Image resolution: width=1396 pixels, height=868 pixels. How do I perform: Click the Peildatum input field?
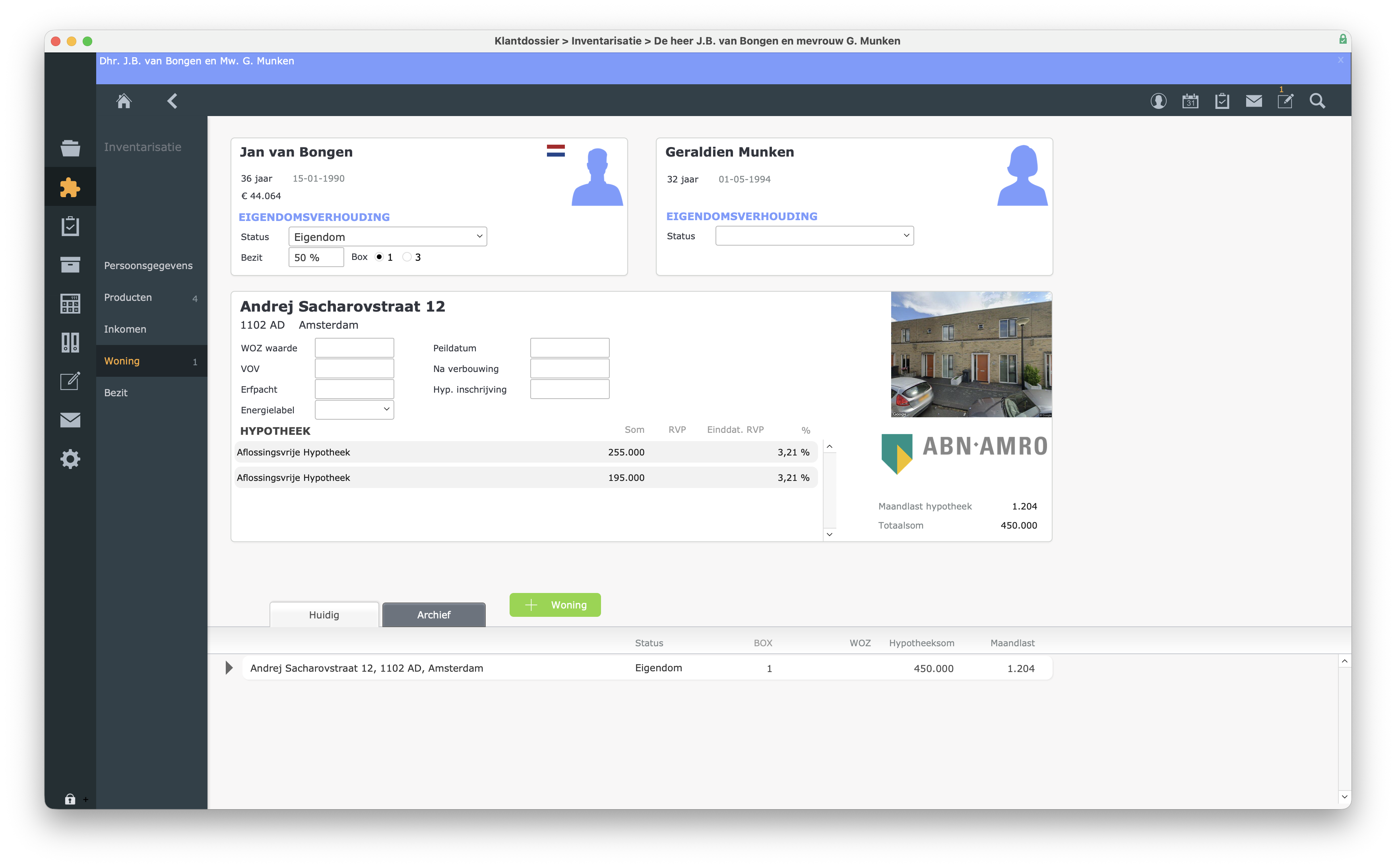point(570,348)
